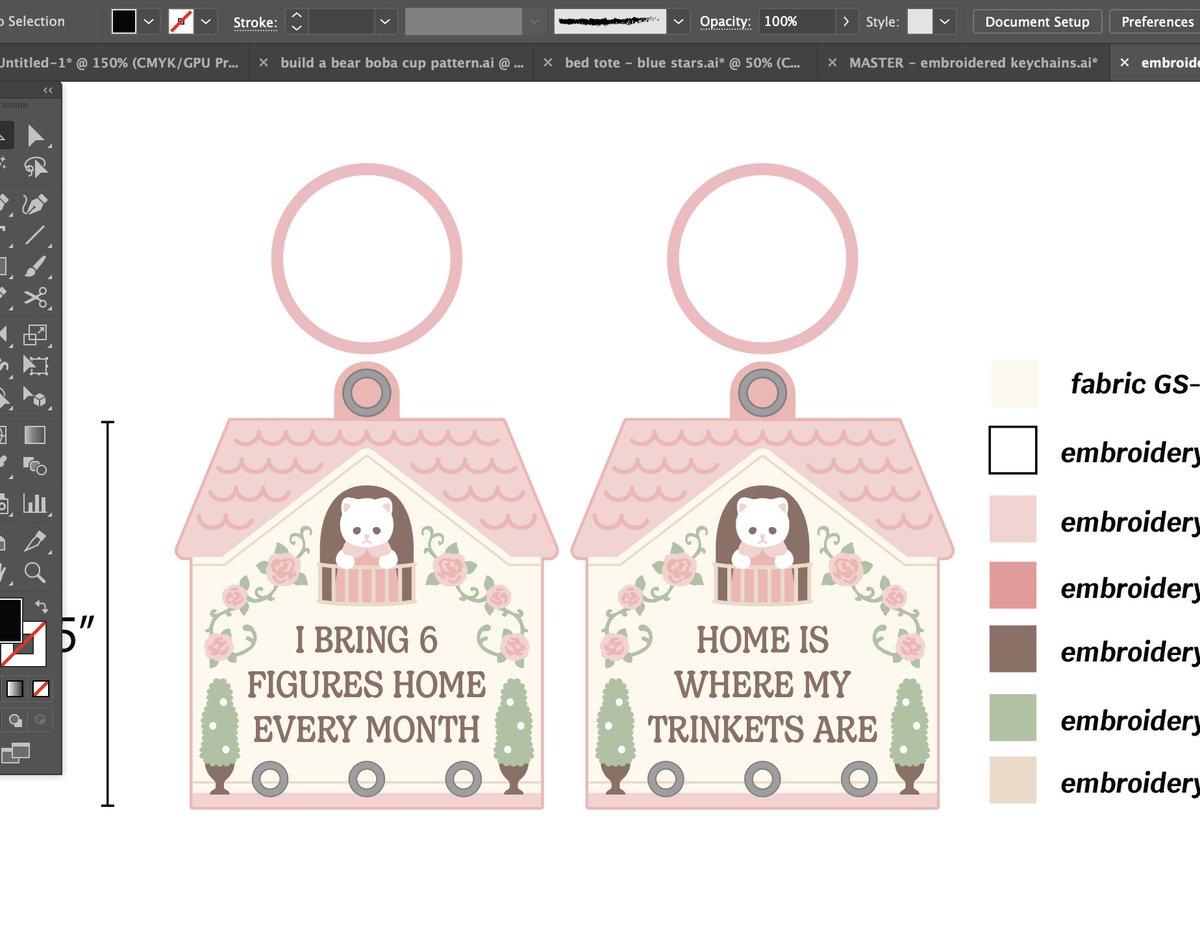Click the brush definition preview

(611, 21)
